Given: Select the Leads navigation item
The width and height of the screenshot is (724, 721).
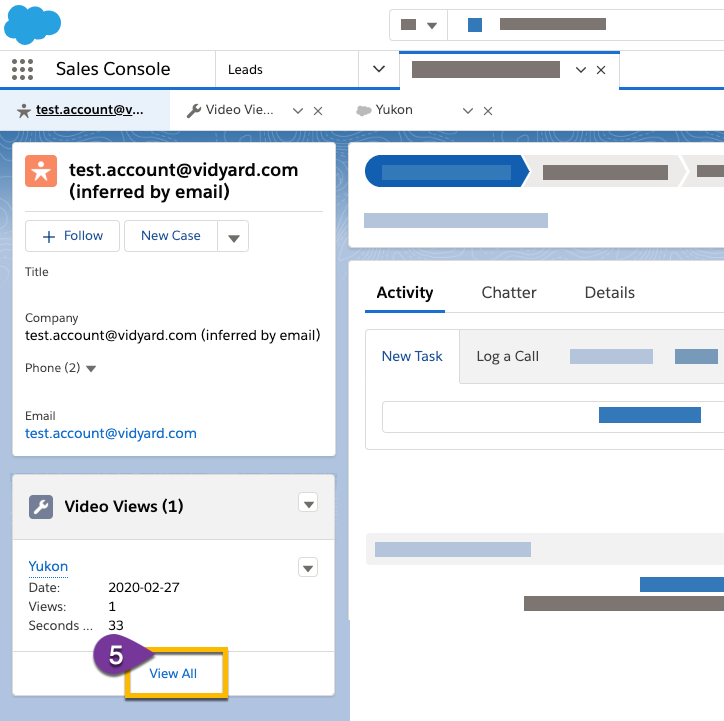Looking at the screenshot, I should coord(245,70).
